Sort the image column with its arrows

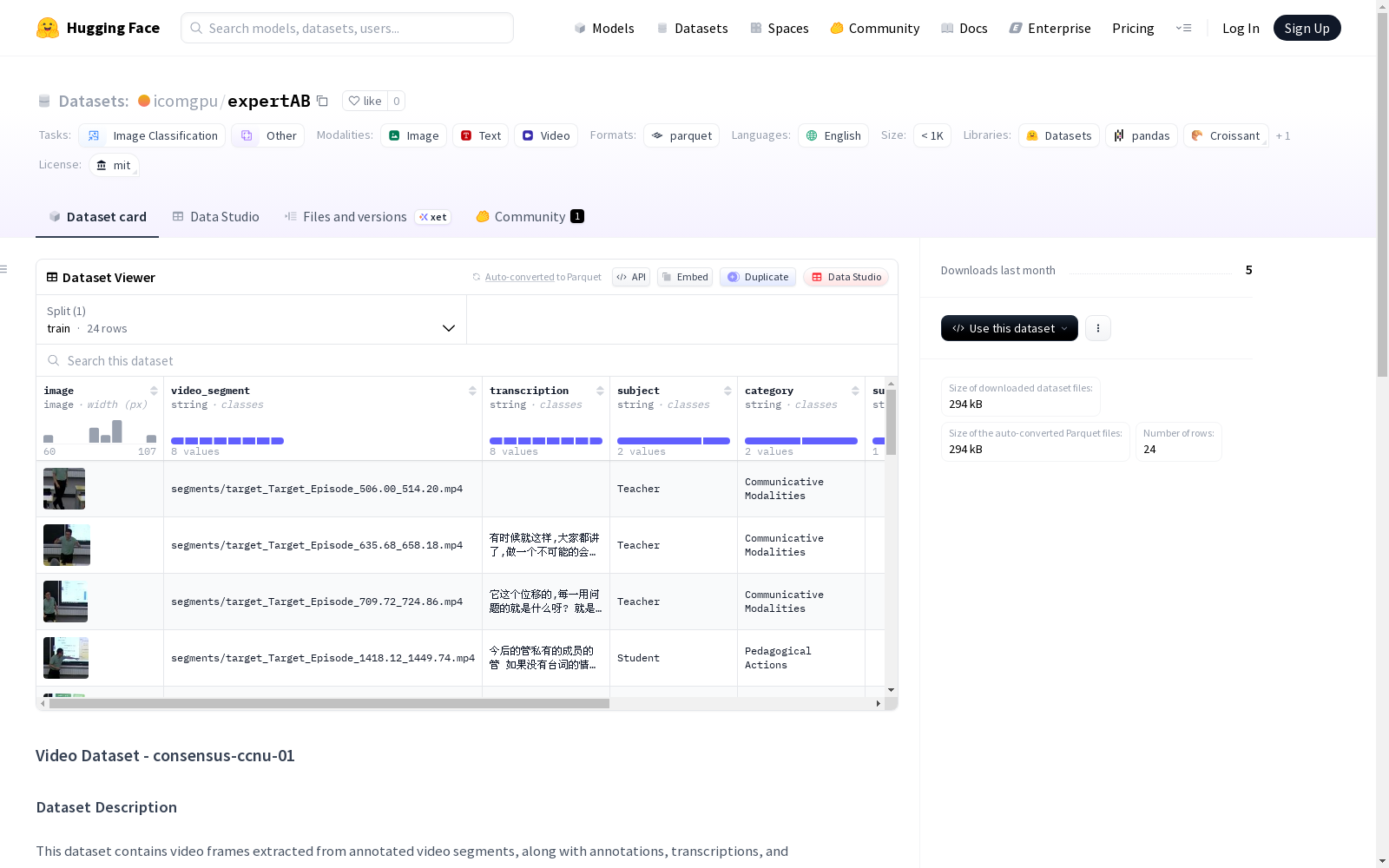tap(154, 391)
